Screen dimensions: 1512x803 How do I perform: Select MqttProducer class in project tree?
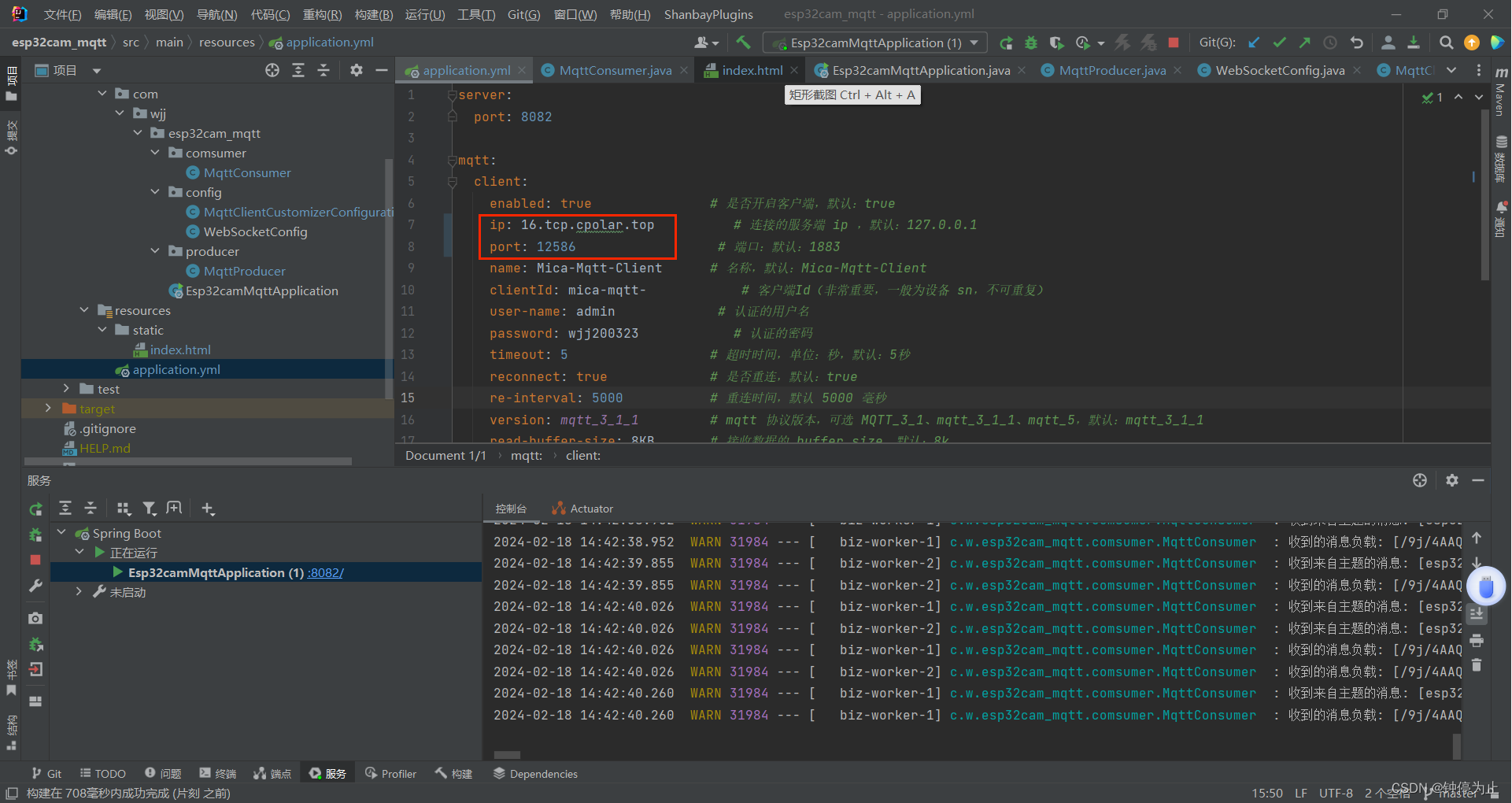pos(244,271)
